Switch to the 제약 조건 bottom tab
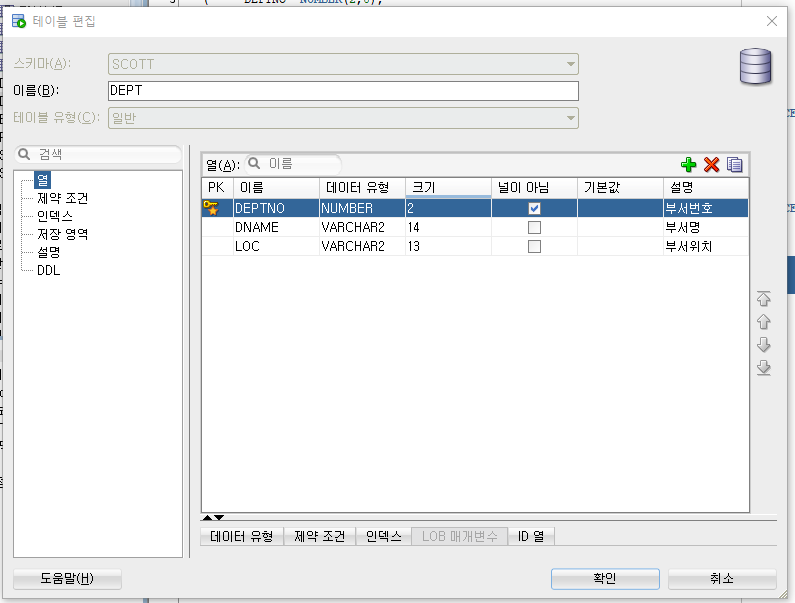The height and width of the screenshot is (603, 795). point(319,536)
